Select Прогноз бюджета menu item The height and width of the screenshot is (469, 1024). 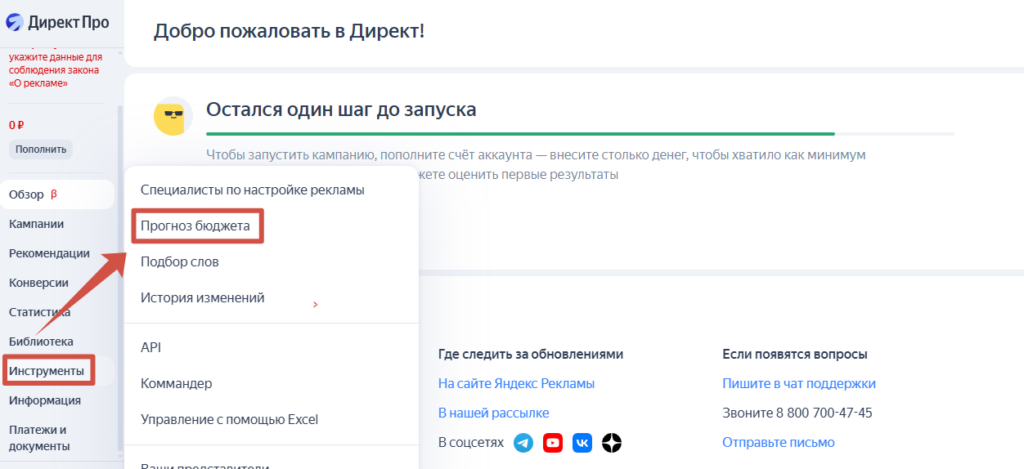(x=195, y=226)
